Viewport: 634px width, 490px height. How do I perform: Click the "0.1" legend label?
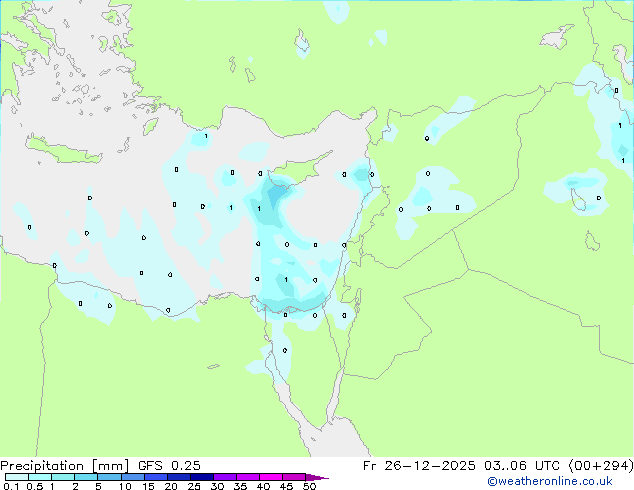(x=11, y=486)
